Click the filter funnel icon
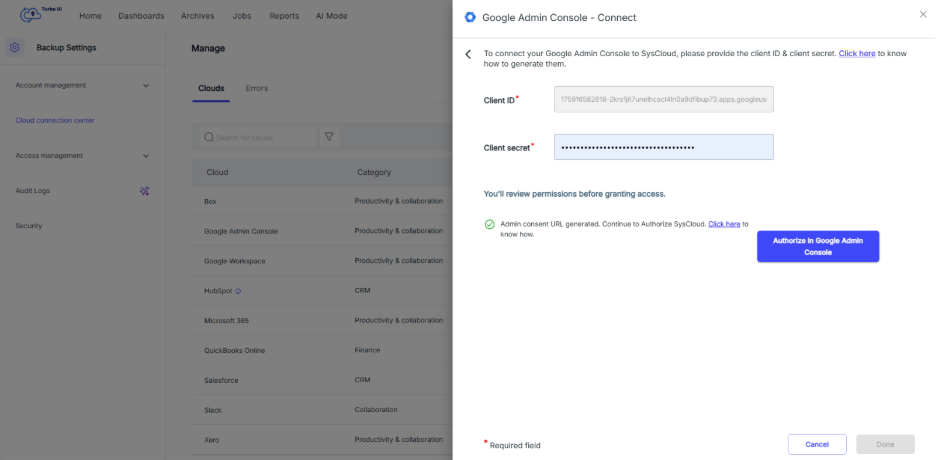The width and height of the screenshot is (936, 460). 328,137
